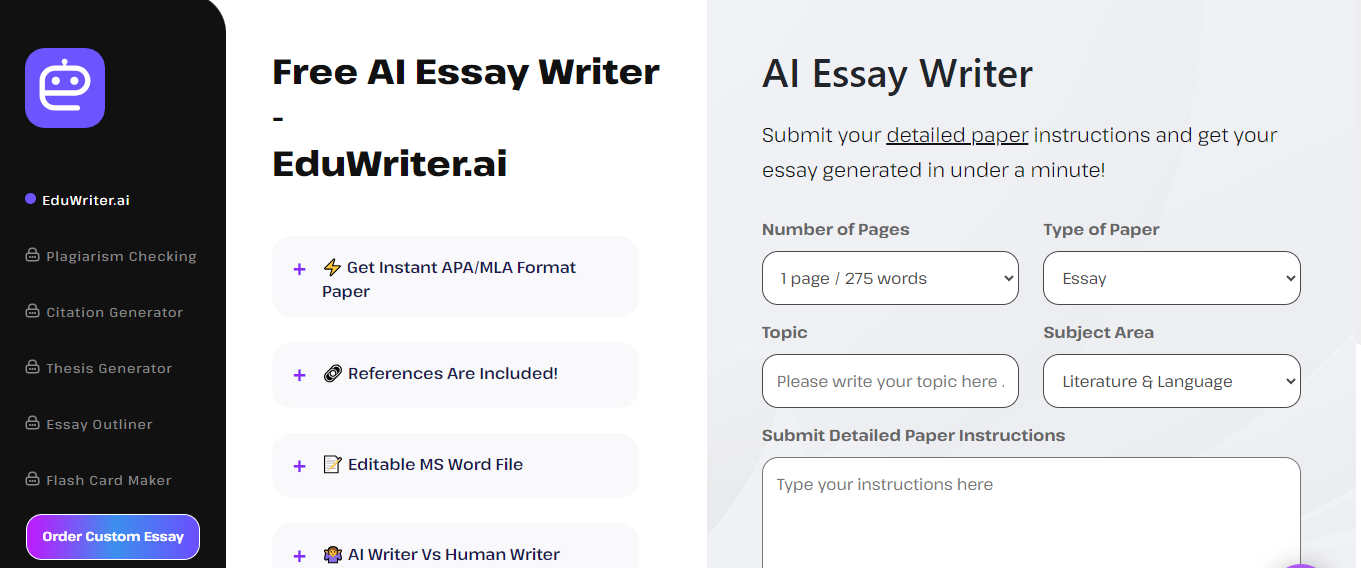Expand the Editable MS Word File item
The image size is (1361, 568).
tap(455, 465)
